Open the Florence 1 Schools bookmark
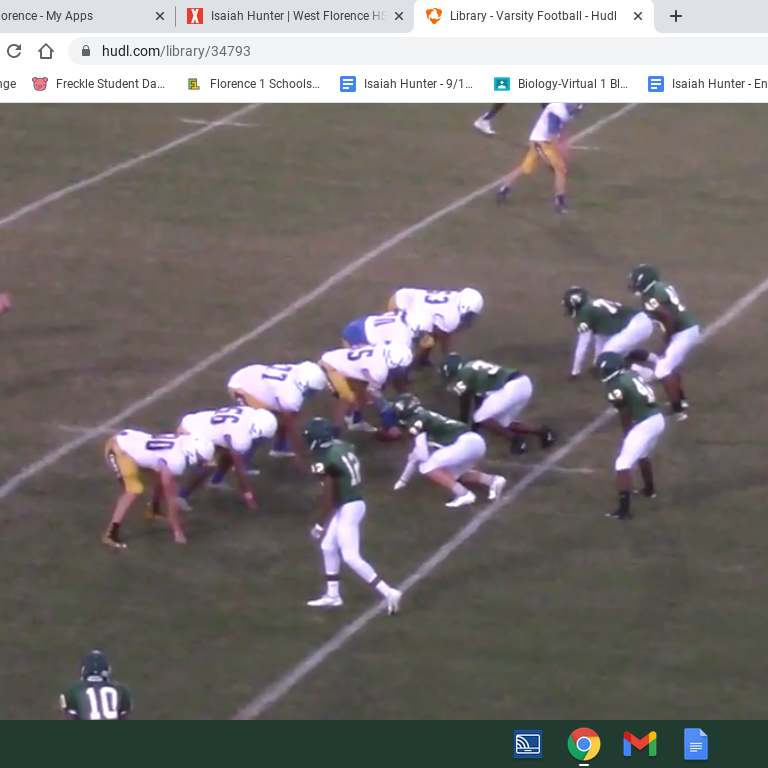 pyautogui.click(x=254, y=84)
